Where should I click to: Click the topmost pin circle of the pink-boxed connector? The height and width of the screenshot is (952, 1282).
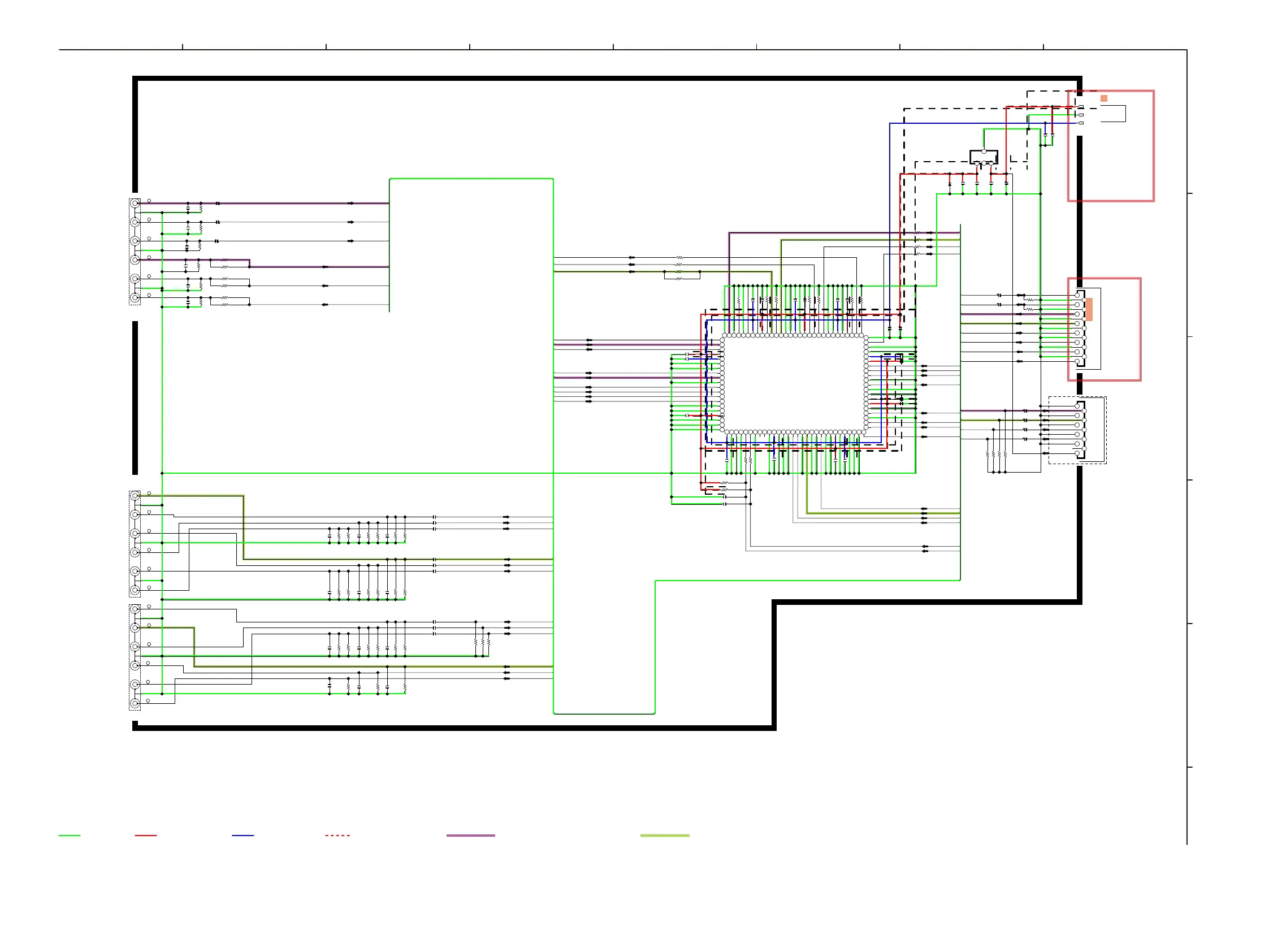click(x=1077, y=295)
